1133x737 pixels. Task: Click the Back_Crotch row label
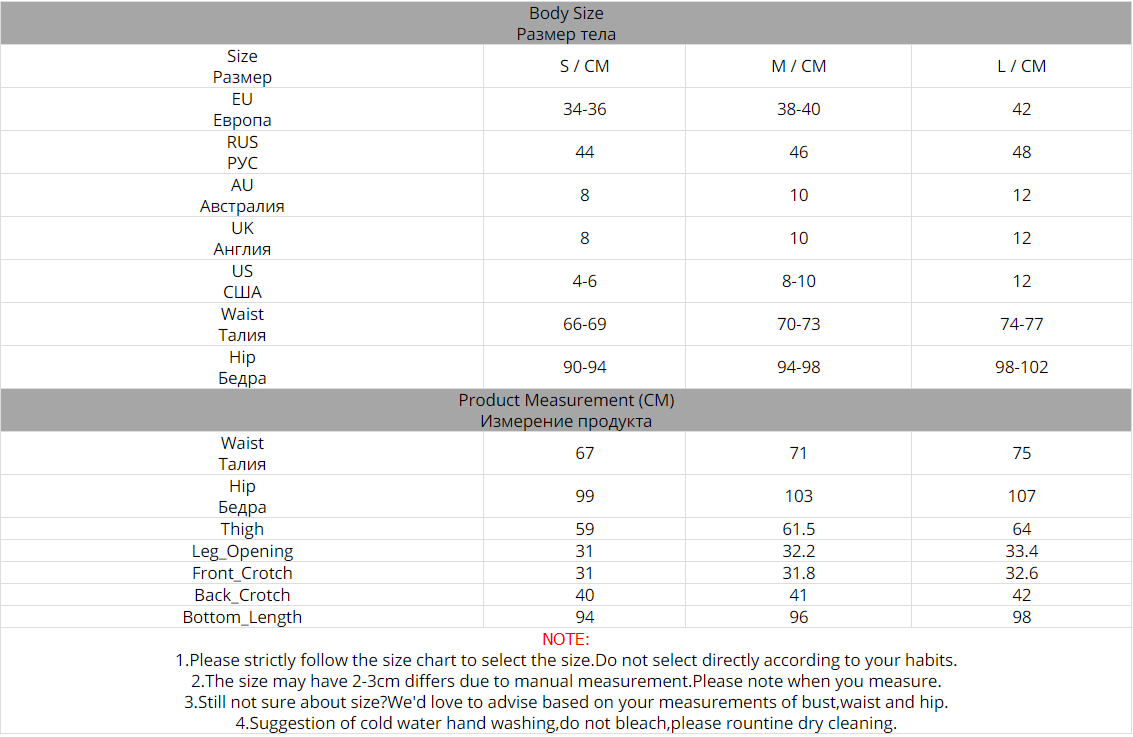(242, 595)
